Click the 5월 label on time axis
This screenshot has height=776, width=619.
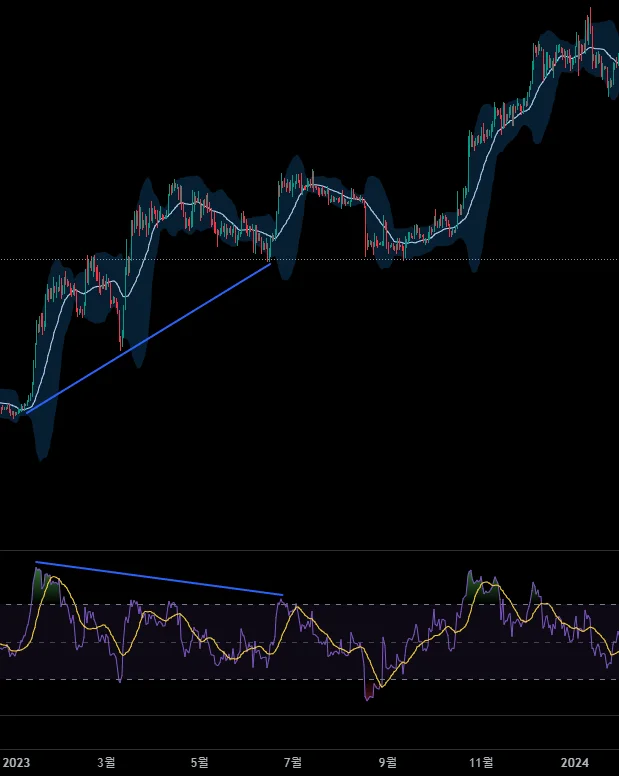click(199, 763)
